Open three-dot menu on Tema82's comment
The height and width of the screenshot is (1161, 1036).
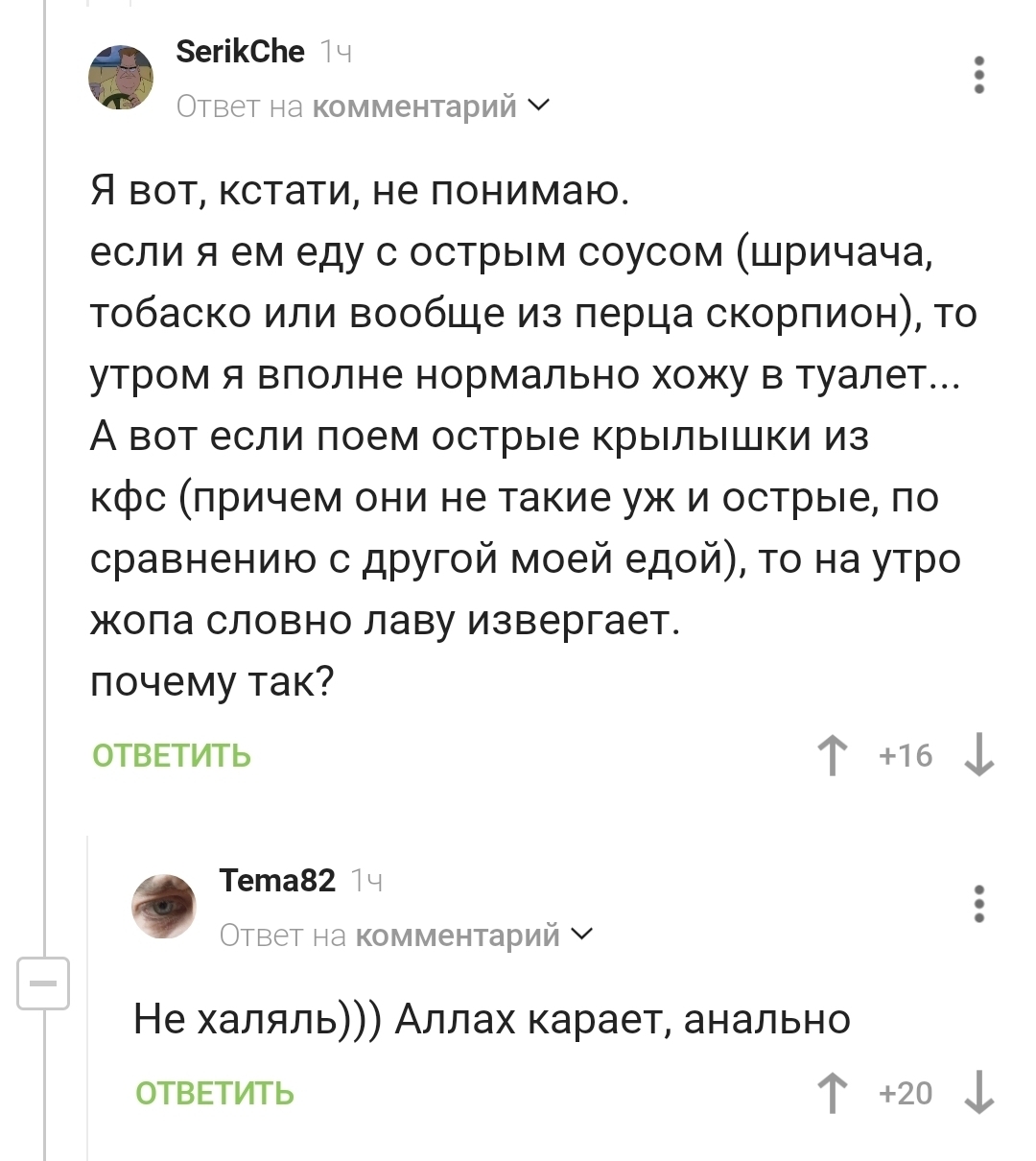tap(979, 904)
